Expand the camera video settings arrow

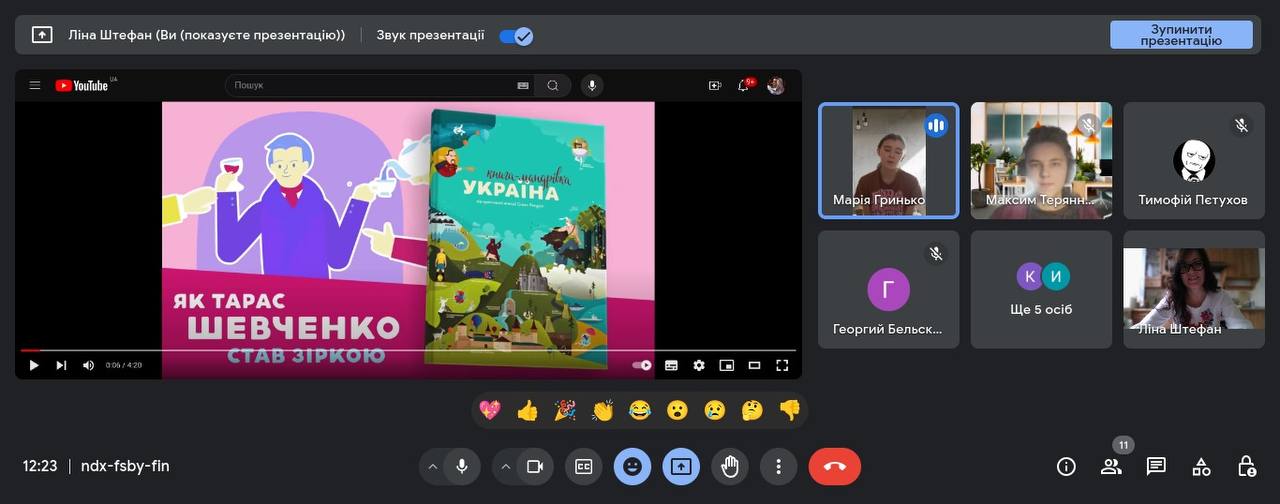[505, 466]
